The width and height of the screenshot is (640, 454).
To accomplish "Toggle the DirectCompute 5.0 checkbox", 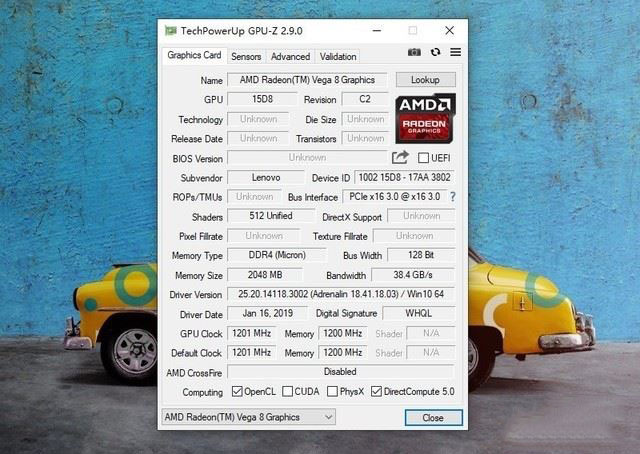I will tap(376, 391).
